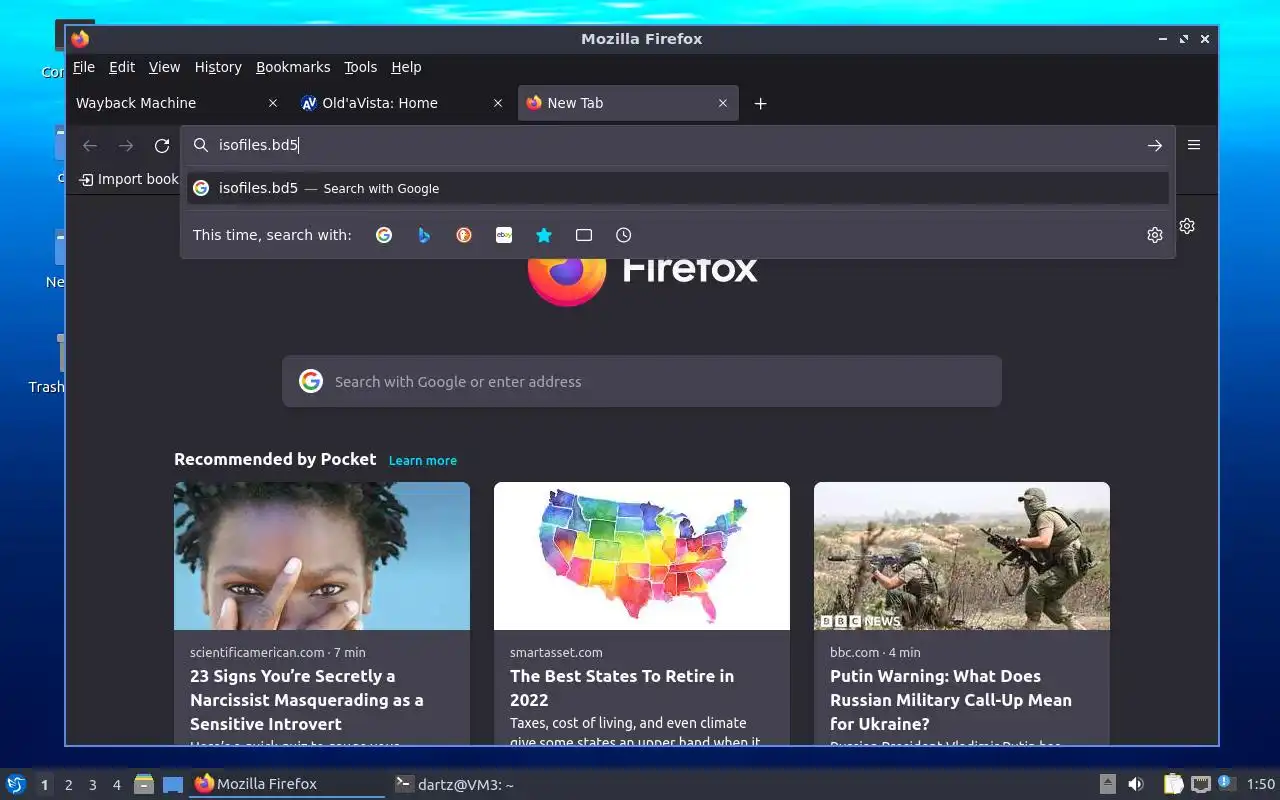This screenshot has width=1280, height=800.
Task: Open new tab page personalize gear
Action: point(1187,226)
